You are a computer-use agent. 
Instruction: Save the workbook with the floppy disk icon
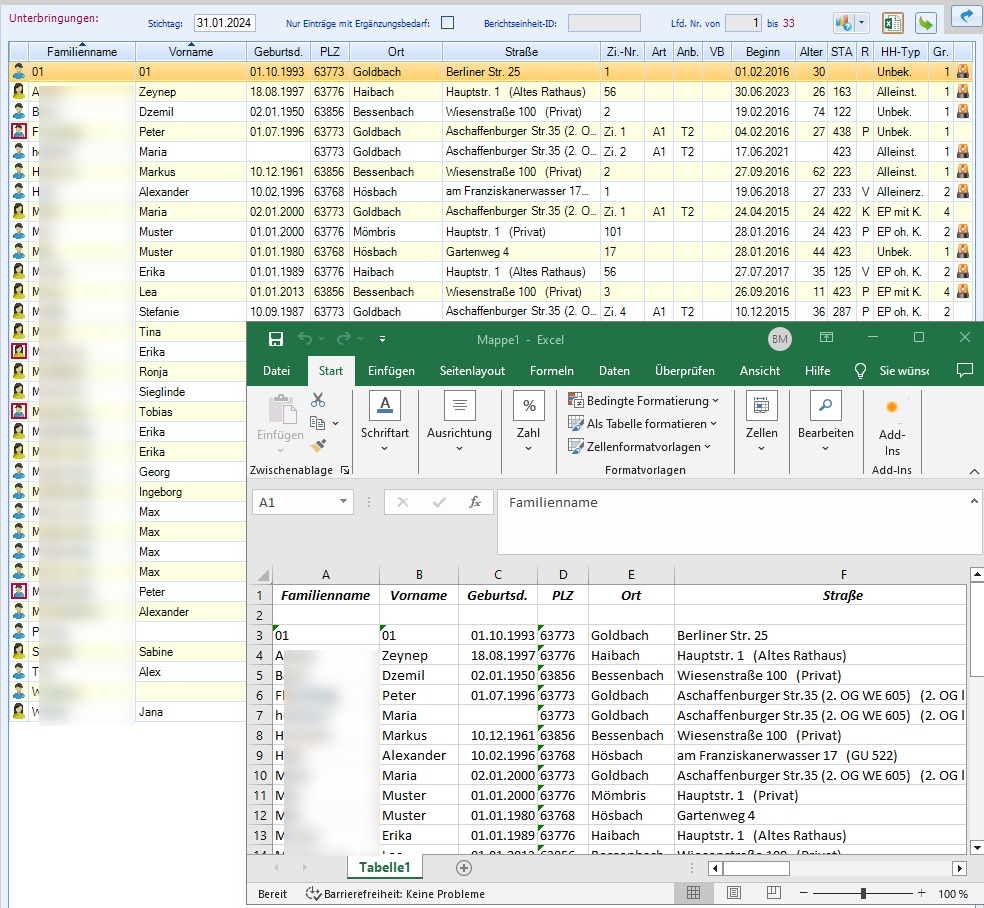tap(275, 339)
